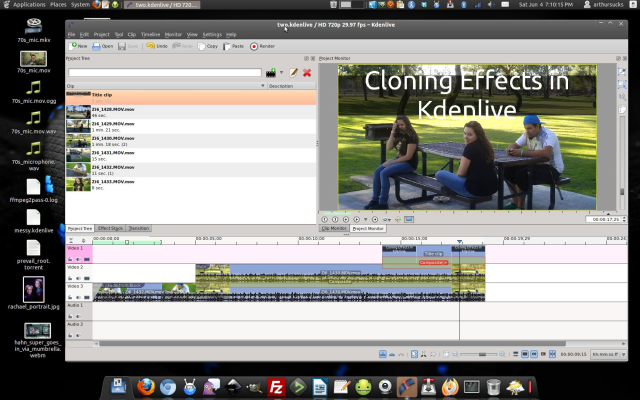Mute audio on Video 2 track
This screenshot has height=400, width=640.
pyautogui.click(x=78, y=278)
